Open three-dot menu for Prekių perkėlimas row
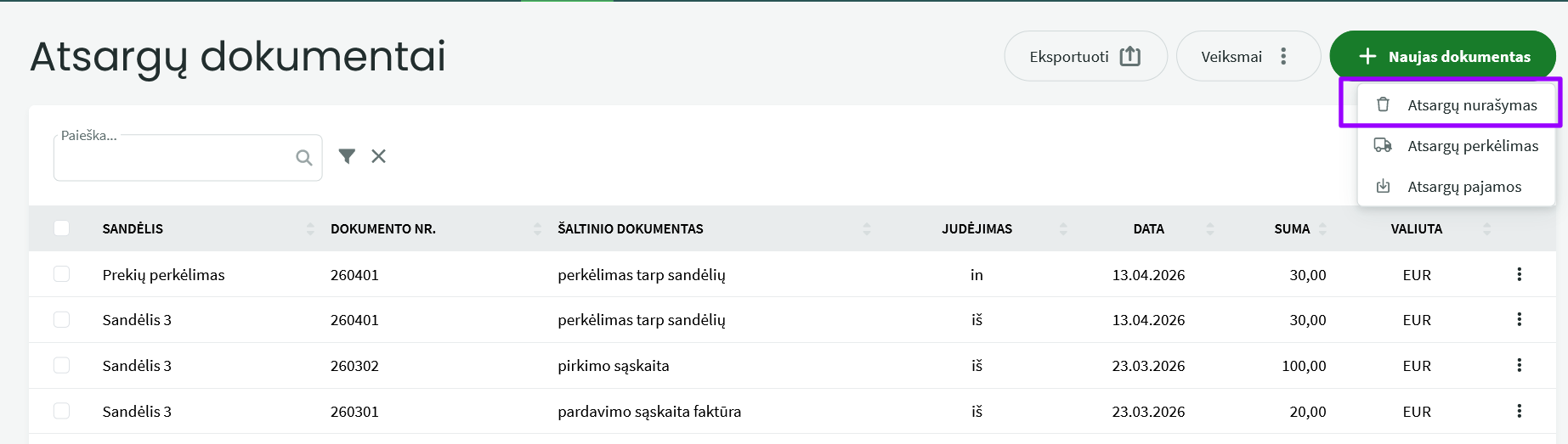1568x444 pixels. [x=1519, y=274]
